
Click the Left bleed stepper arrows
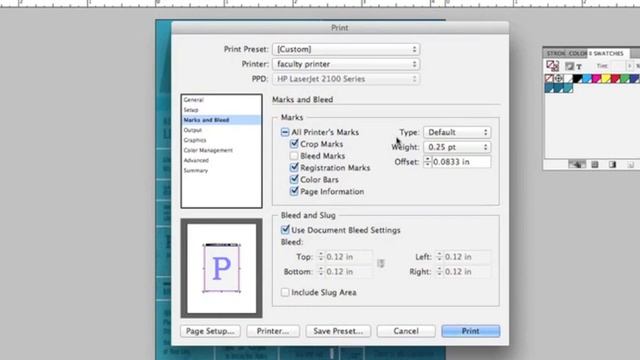pyautogui.click(x=439, y=257)
